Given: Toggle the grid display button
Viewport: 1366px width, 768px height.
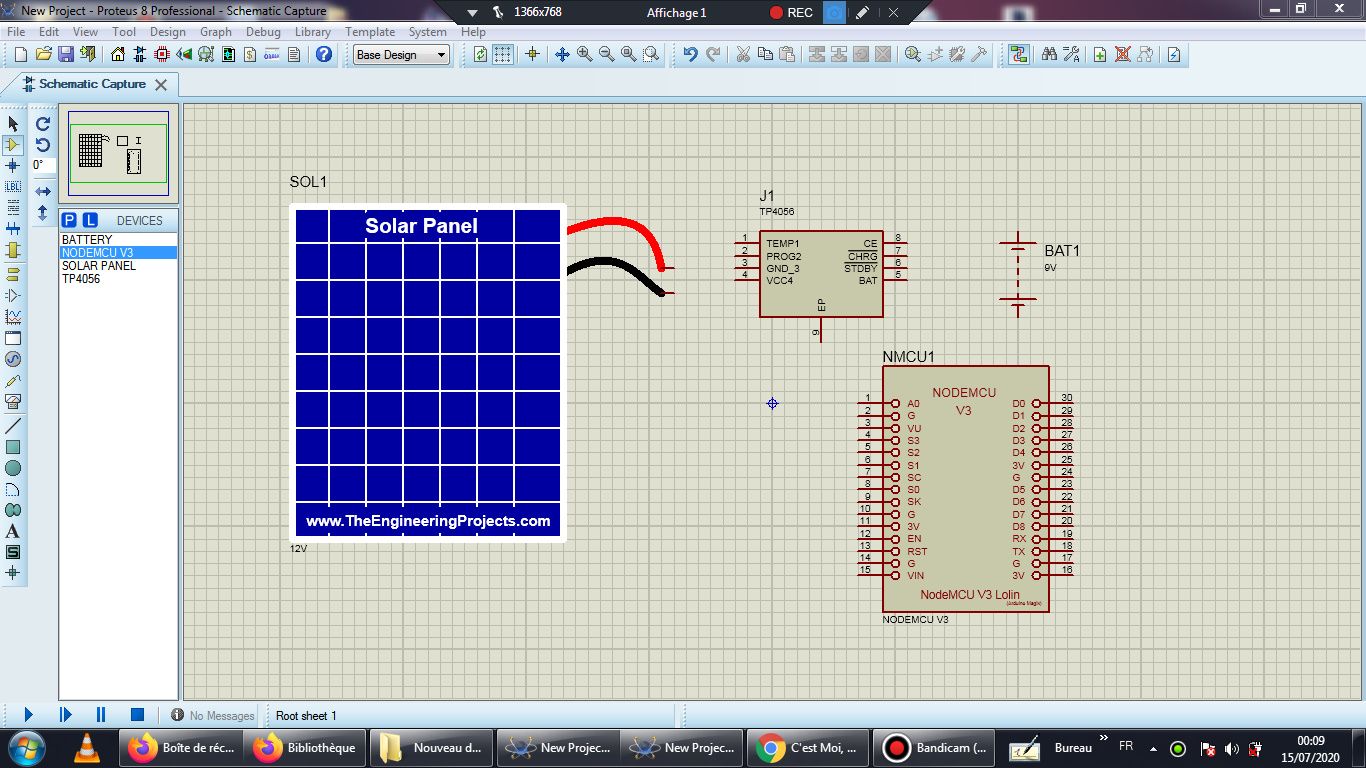Looking at the screenshot, I should 503,54.
